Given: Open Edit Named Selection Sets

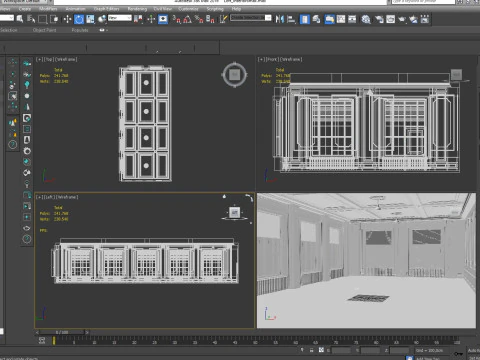Looking at the screenshot, I should tap(223, 19).
